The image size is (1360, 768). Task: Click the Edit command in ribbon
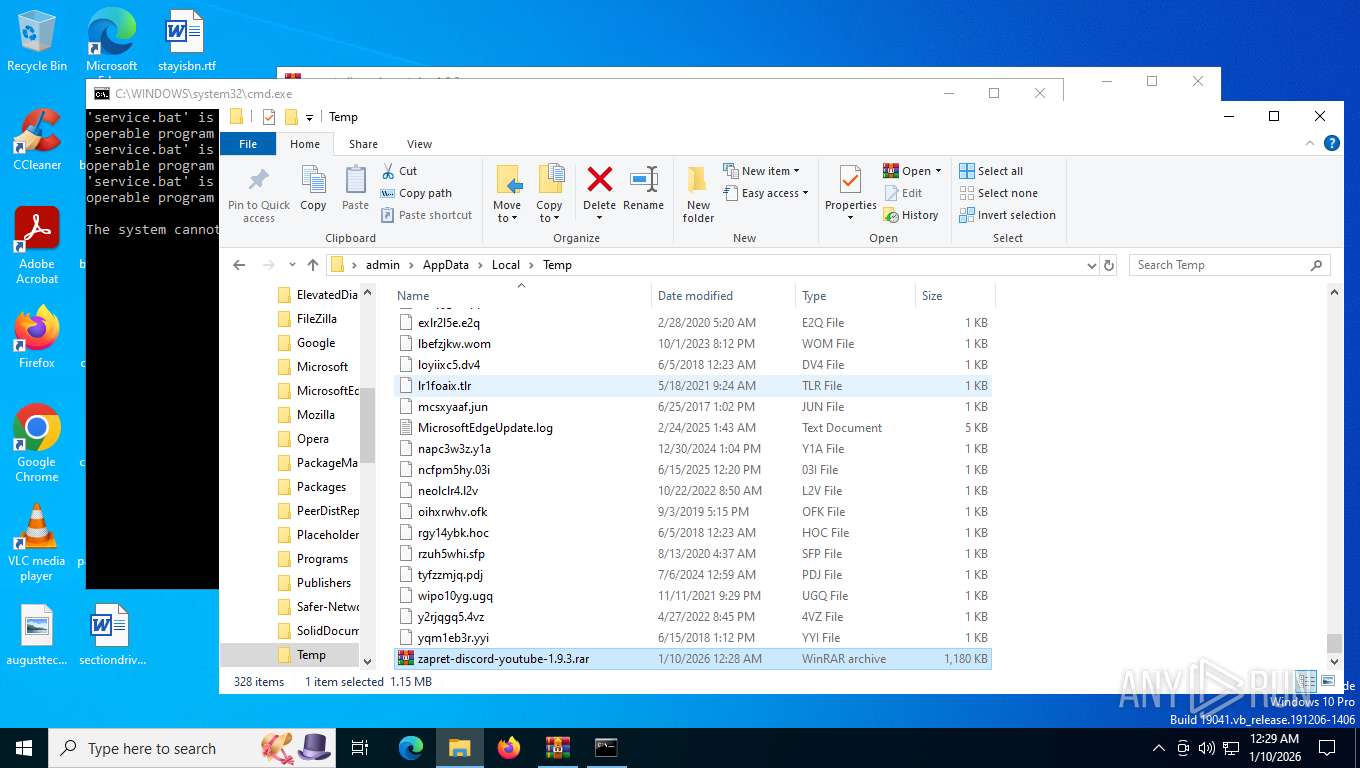point(903,193)
